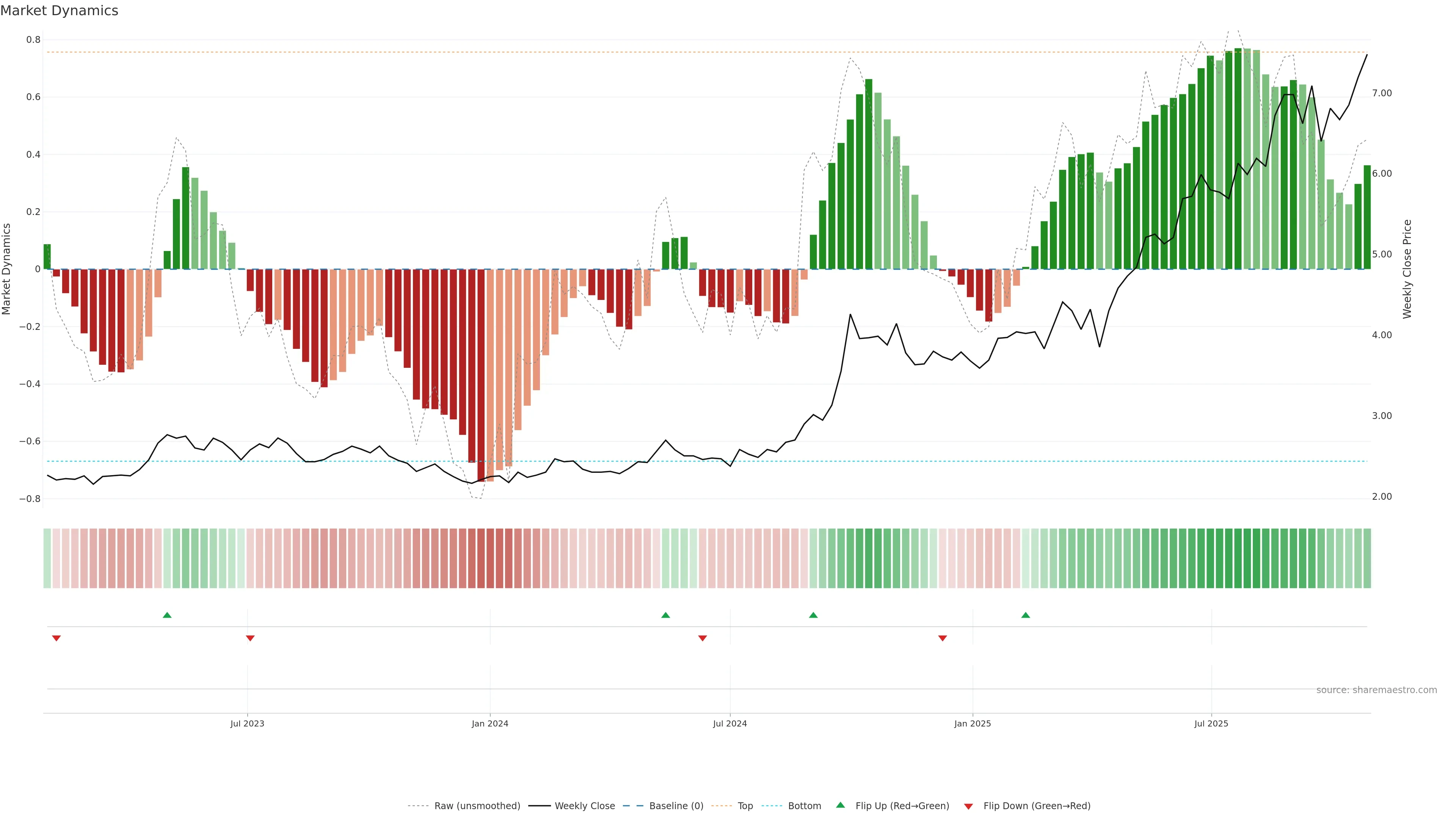Click the Jul 2025 x-axis label
Image resolution: width=1456 pixels, height=819 pixels.
click(1211, 723)
